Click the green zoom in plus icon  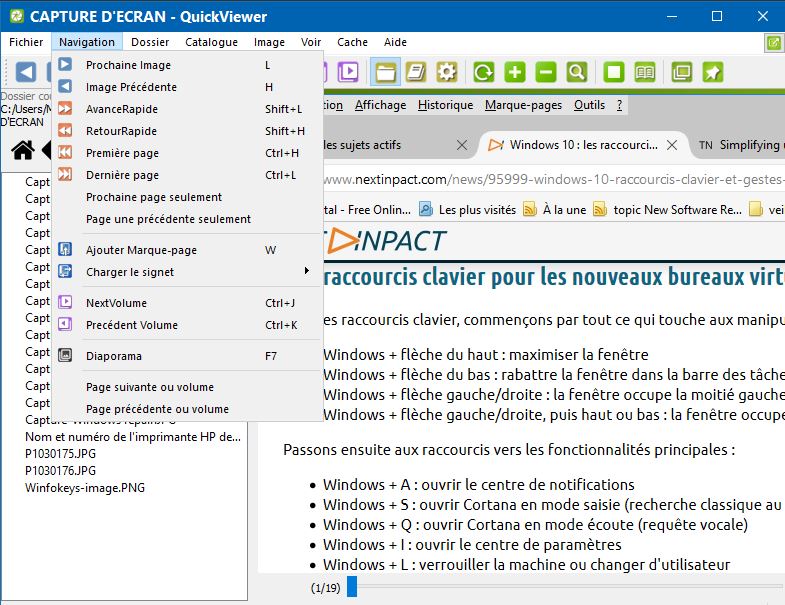point(515,72)
